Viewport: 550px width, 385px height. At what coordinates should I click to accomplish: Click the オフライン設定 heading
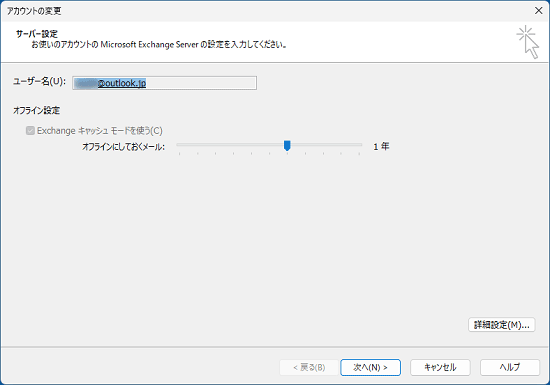click(x=36, y=110)
